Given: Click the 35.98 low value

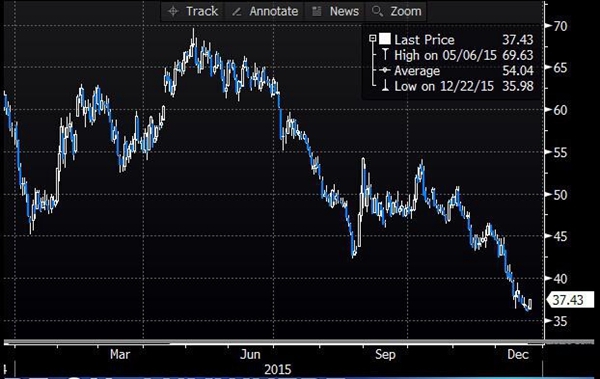Looking at the screenshot, I should 518,86.
